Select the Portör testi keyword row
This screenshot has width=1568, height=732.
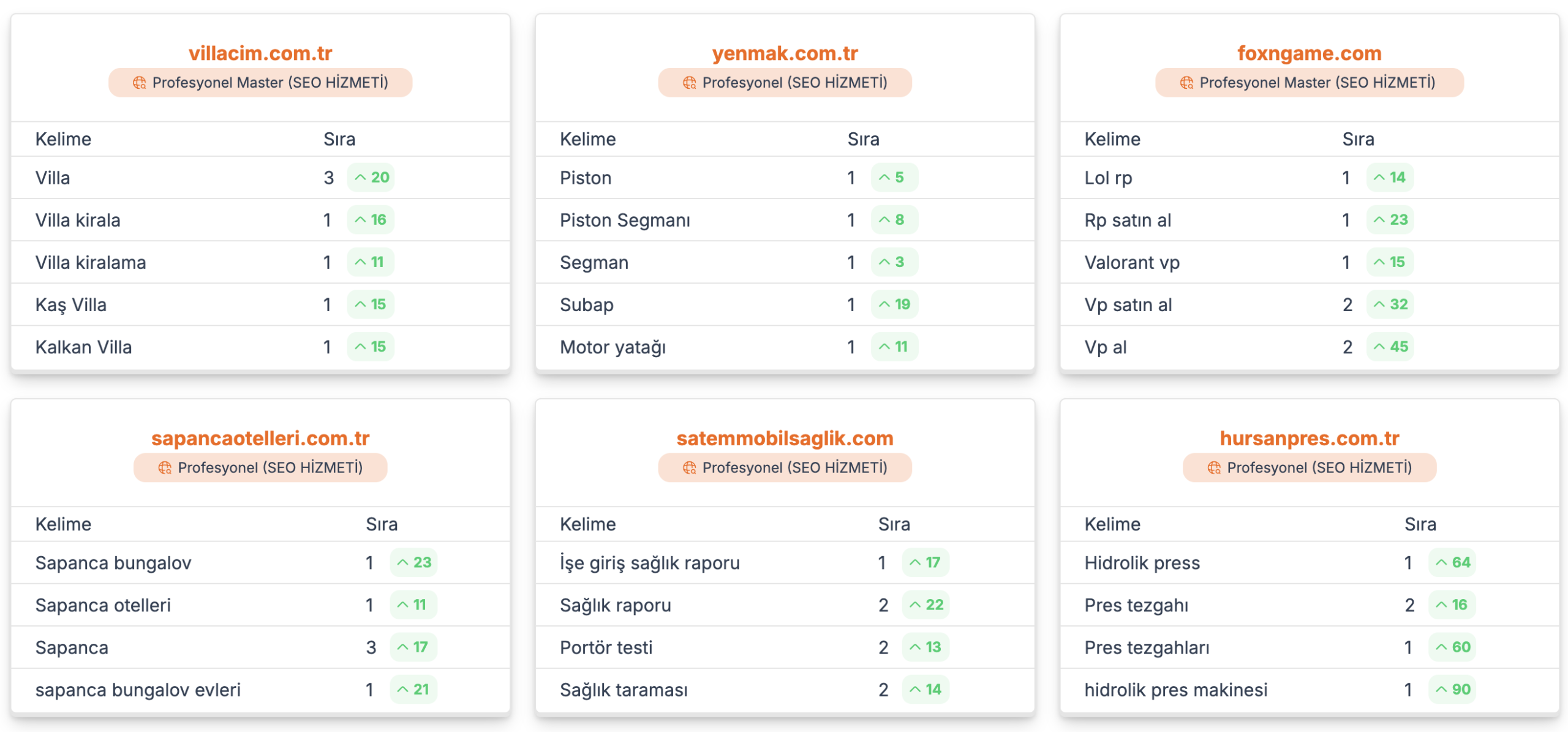click(x=785, y=647)
